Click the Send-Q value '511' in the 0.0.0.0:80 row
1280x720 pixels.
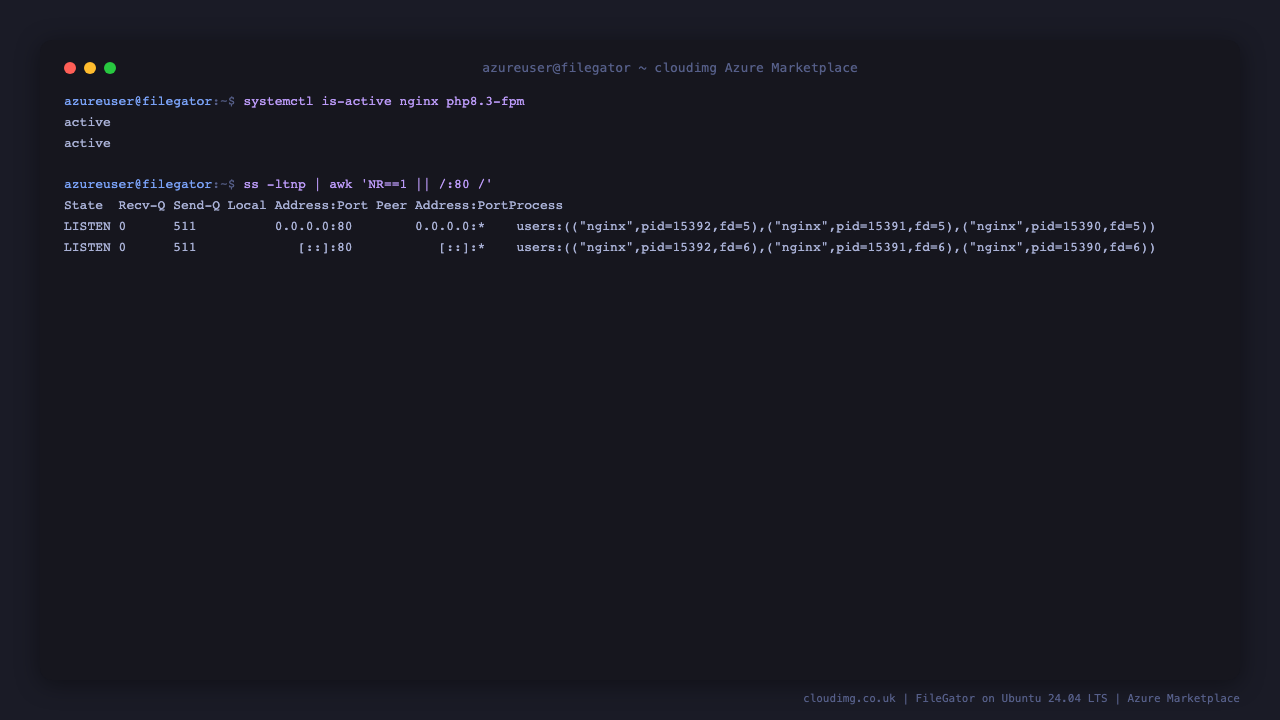[x=184, y=226]
